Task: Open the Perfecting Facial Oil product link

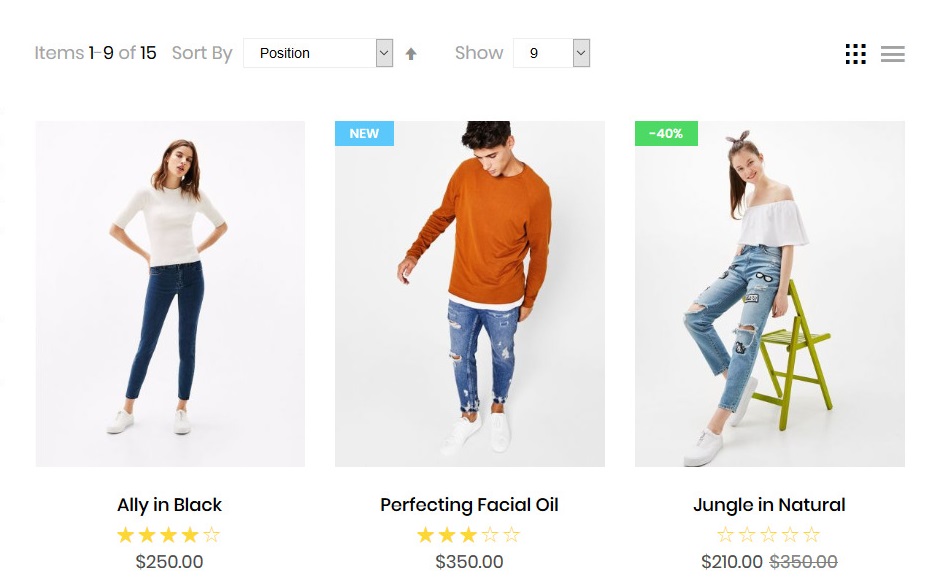Action: 469,505
